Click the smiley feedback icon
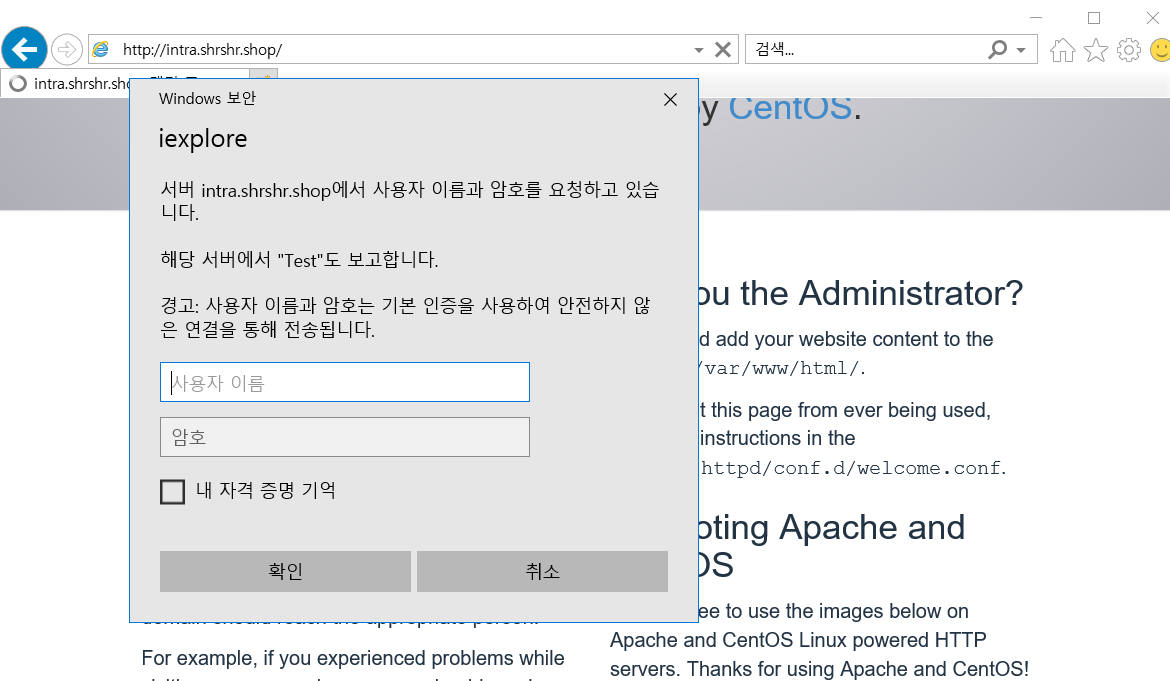This screenshot has width=1170, height=681. pyautogui.click(x=1160, y=50)
